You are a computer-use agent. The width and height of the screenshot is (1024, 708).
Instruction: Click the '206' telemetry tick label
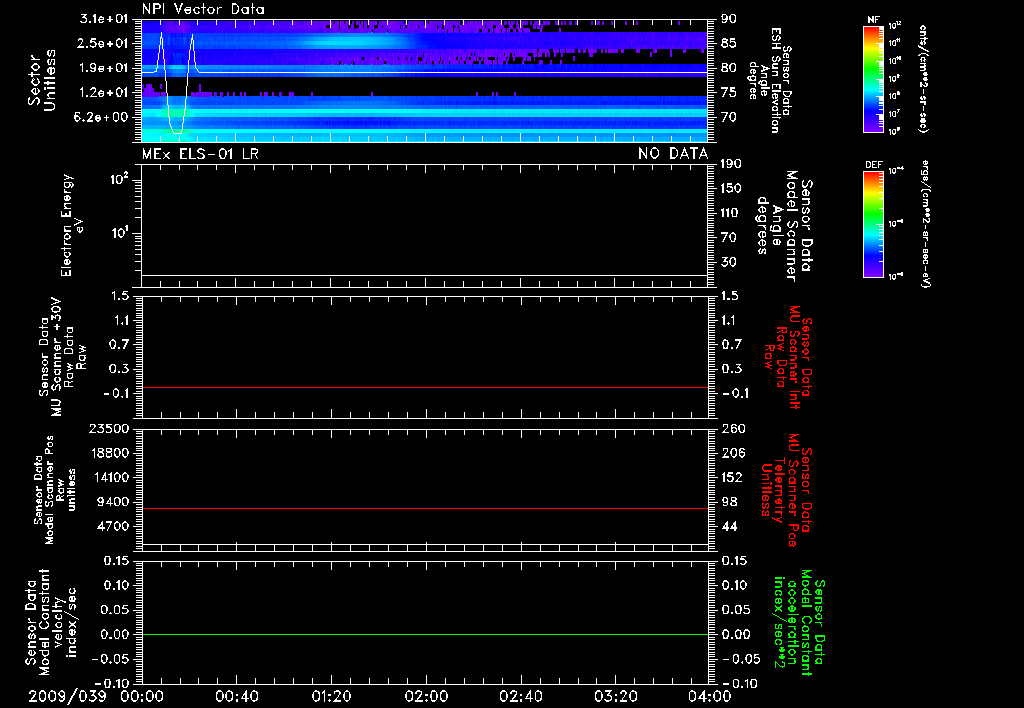[733, 453]
